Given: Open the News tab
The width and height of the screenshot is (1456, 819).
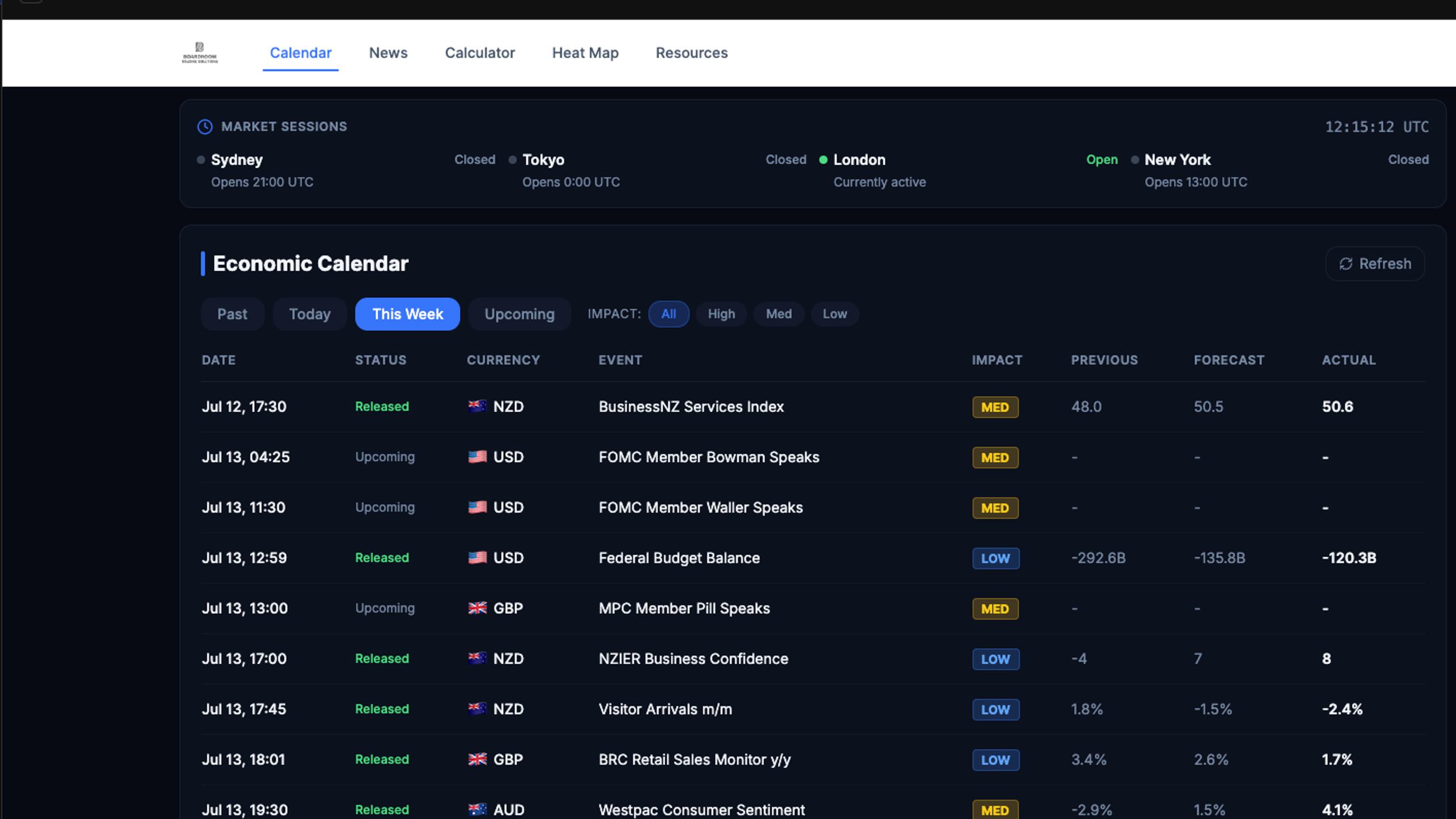Looking at the screenshot, I should 388,53.
